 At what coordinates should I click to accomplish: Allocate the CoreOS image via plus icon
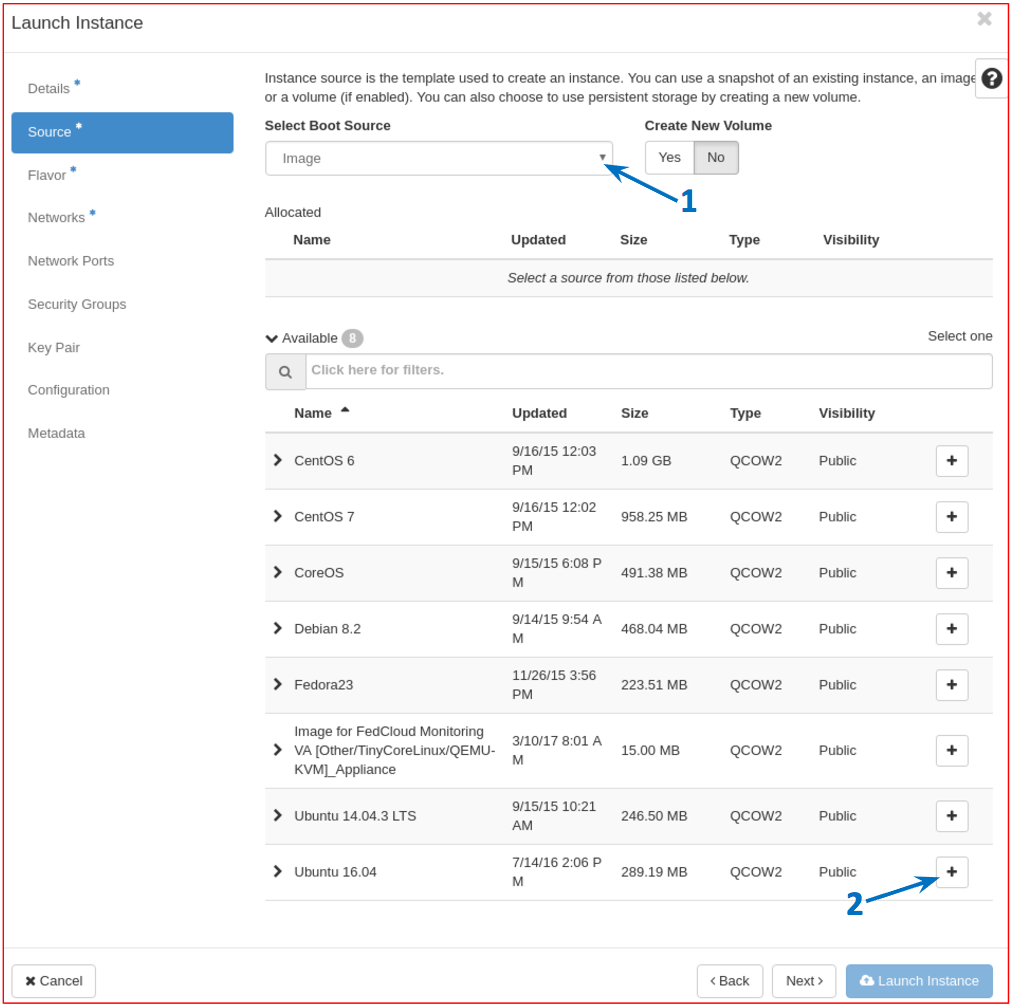[951, 573]
